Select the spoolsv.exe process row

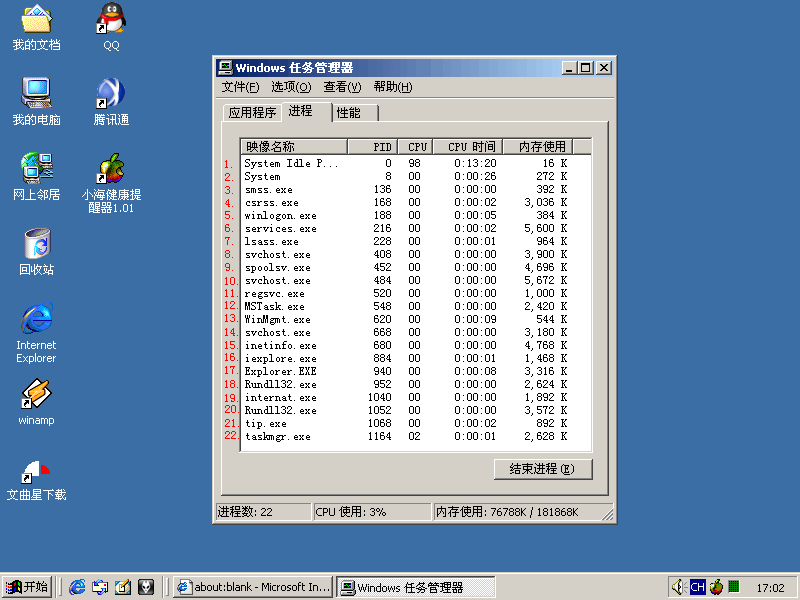[x=416, y=267]
